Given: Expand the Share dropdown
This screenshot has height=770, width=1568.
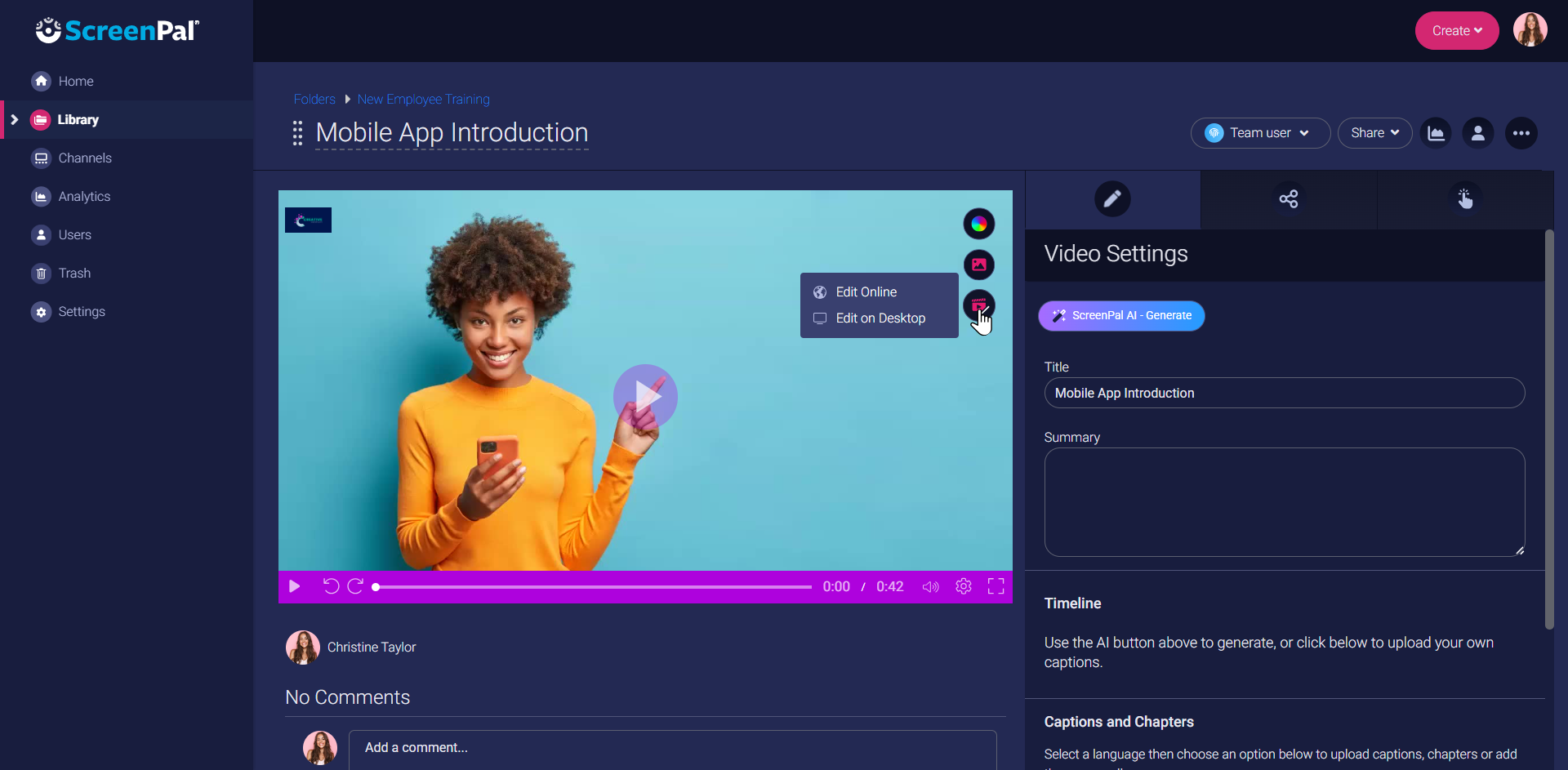Looking at the screenshot, I should [x=1374, y=133].
